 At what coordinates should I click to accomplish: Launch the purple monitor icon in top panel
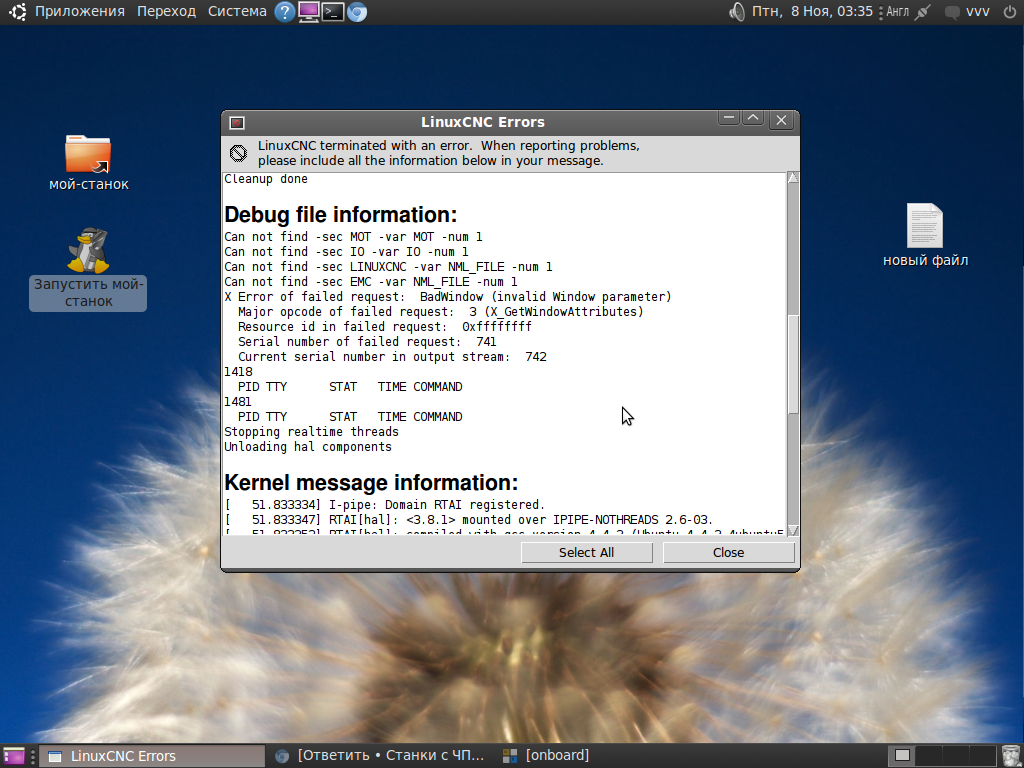(308, 12)
